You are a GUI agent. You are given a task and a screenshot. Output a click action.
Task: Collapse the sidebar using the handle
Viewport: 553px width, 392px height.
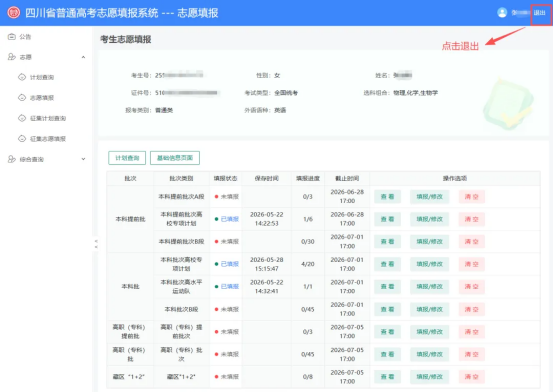click(x=96, y=244)
